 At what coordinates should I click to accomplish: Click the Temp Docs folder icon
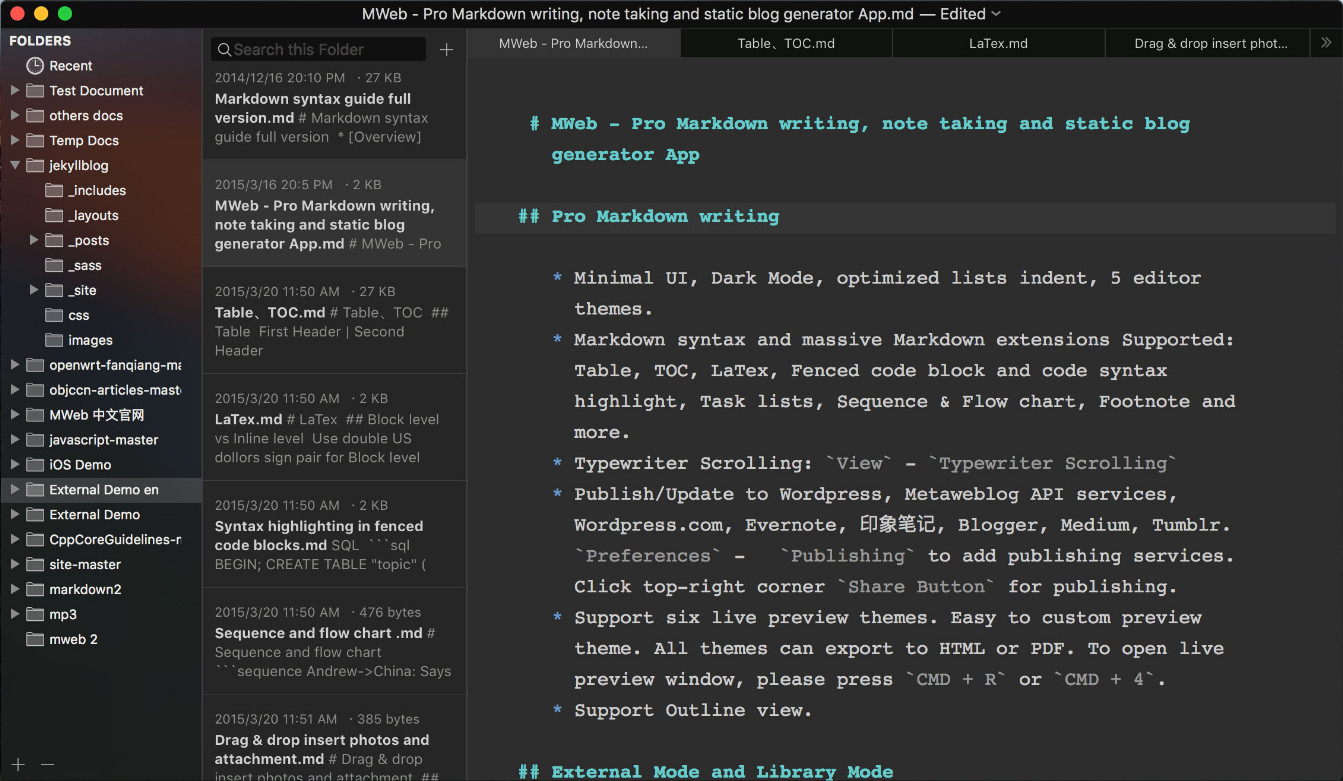click(x=35, y=141)
